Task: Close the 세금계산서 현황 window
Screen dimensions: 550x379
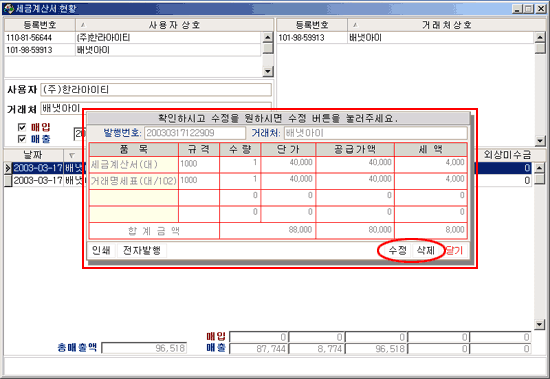Action: point(541,9)
